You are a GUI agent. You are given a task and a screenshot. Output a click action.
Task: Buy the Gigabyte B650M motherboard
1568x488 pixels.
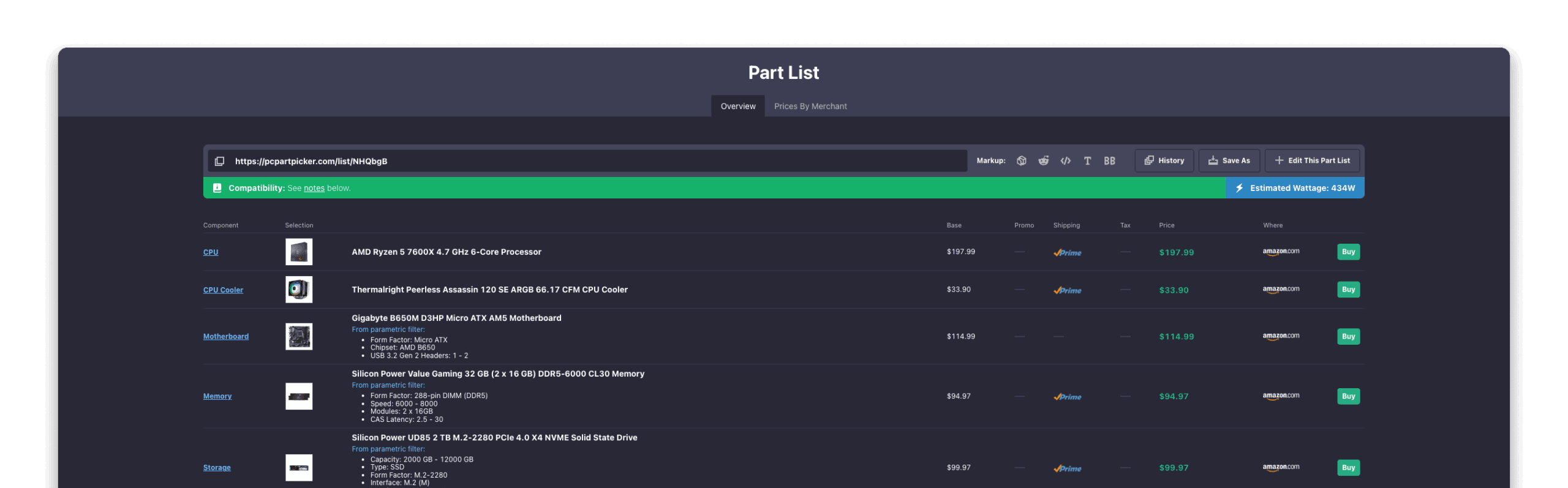pyautogui.click(x=1348, y=337)
